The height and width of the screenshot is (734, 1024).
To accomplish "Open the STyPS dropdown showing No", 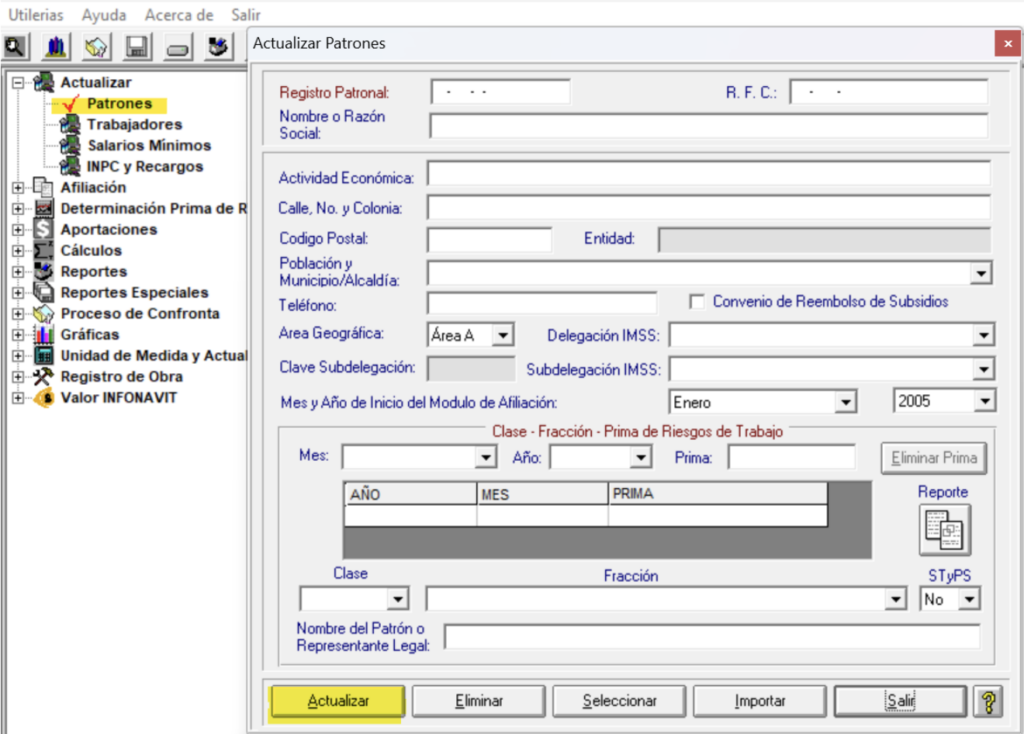I will pyautogui.click(x=970, y=599).
